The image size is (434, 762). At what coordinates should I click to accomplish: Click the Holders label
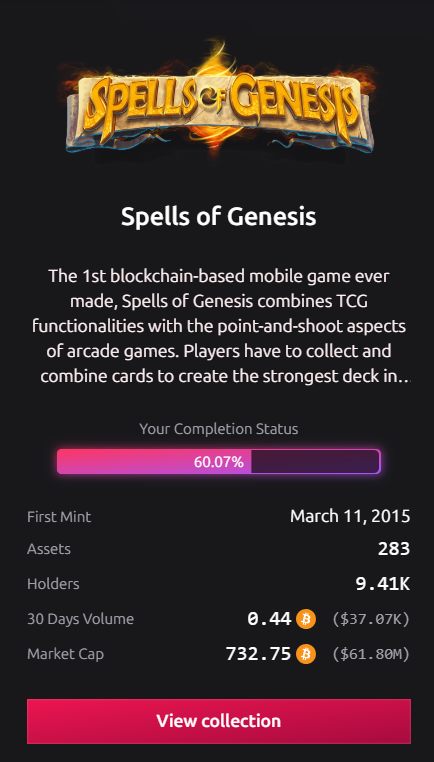point(53,584)
